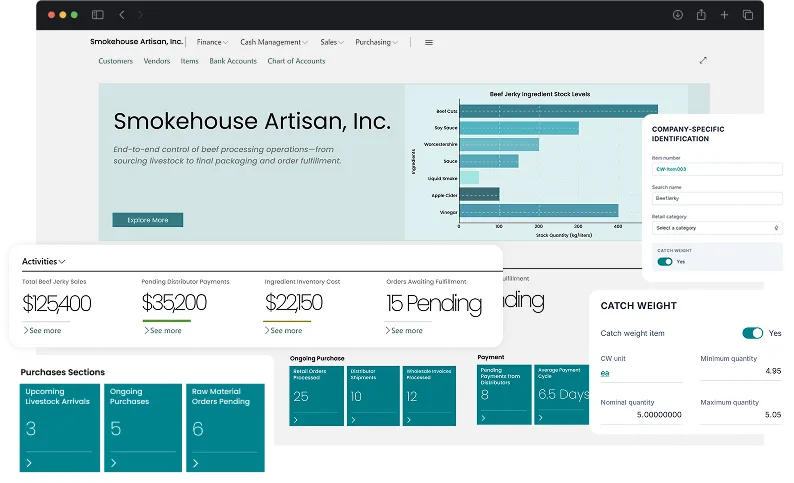Screen dimensions: 794x483
Task: Click the Beef Cuts bar in chart
Action: (x=559, y=111)
